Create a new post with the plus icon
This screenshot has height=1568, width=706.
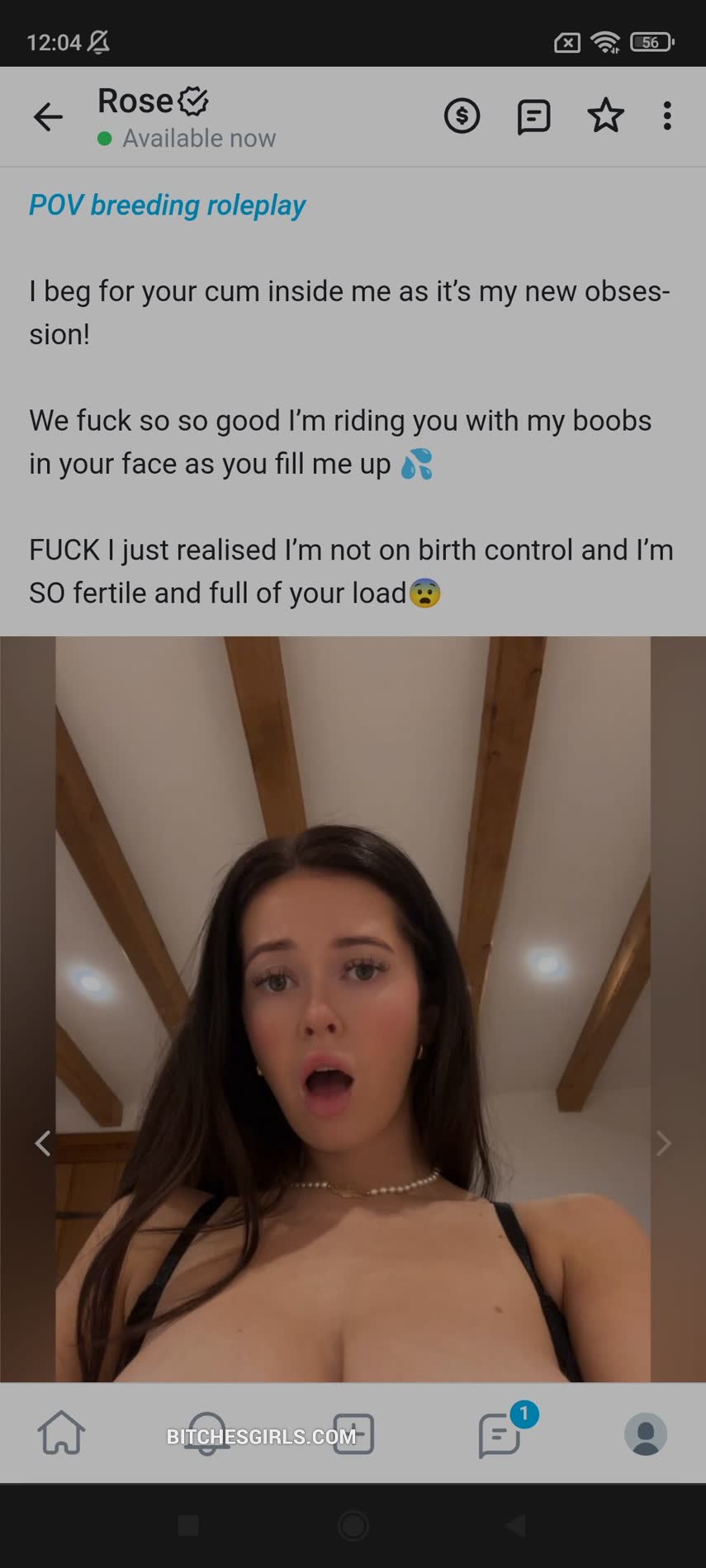point(353,1433)
